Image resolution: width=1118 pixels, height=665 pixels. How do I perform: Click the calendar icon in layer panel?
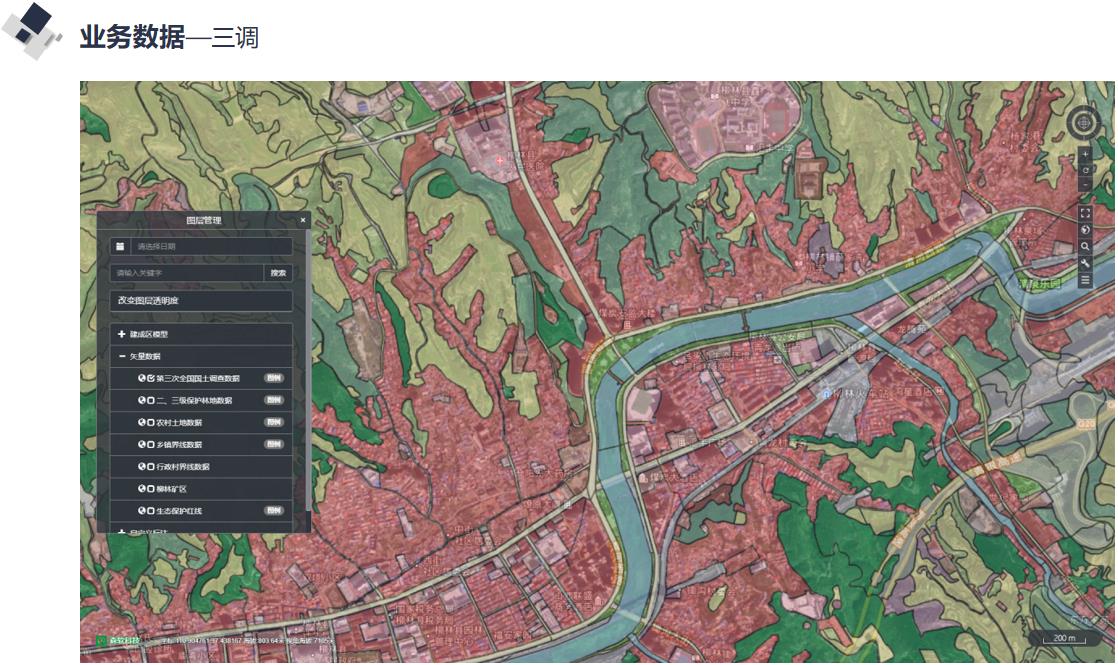[x=120, y=247]
